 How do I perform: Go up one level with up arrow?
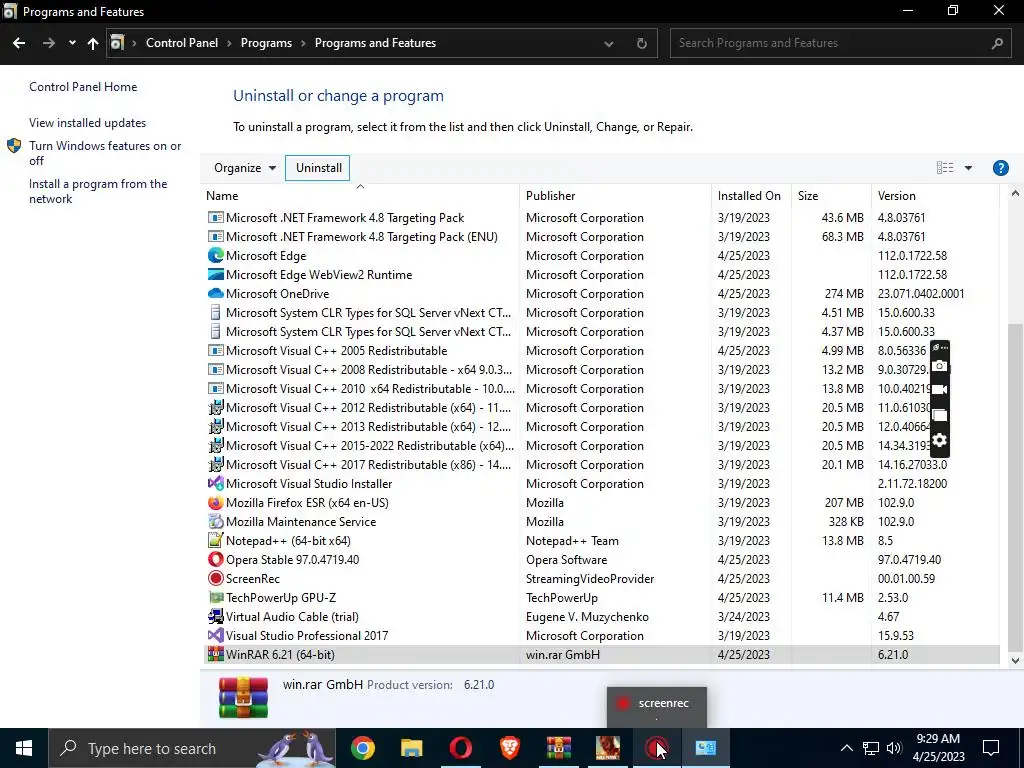click(x=93, y=43)
